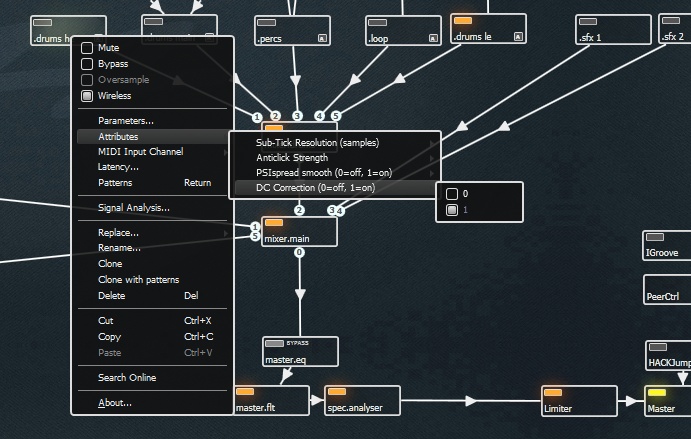Click the orange LED on the Limiter machine

[x=552, y=393]
